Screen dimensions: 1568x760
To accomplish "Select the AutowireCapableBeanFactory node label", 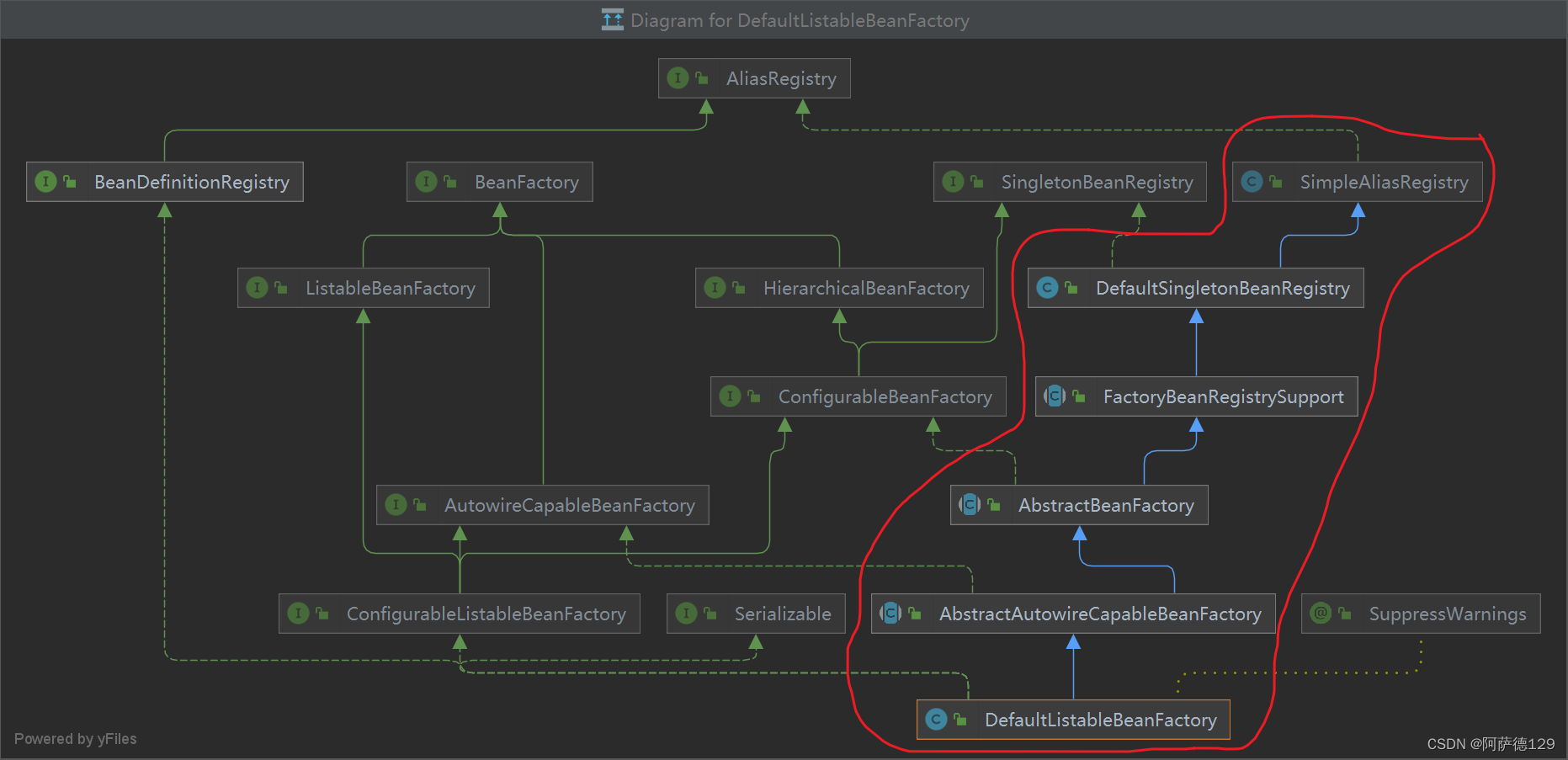I will [570, 506].
